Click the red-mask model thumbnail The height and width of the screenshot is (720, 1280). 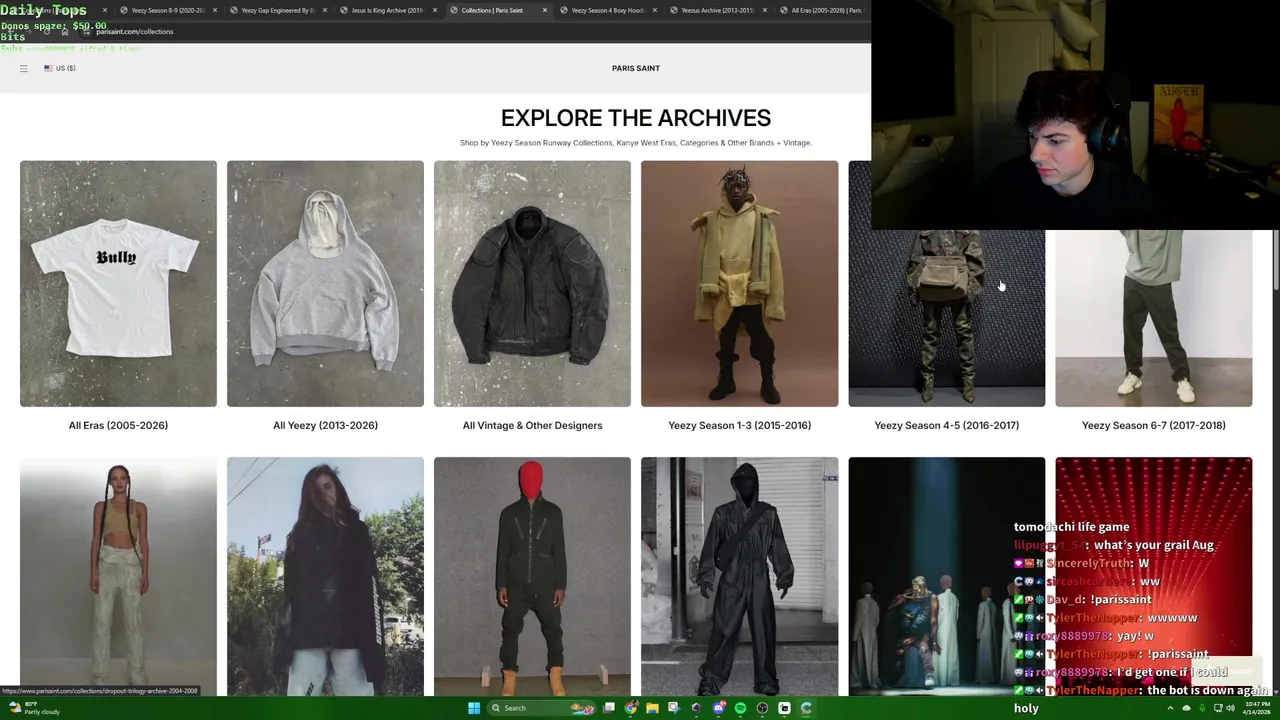click(x=532, y=577)
